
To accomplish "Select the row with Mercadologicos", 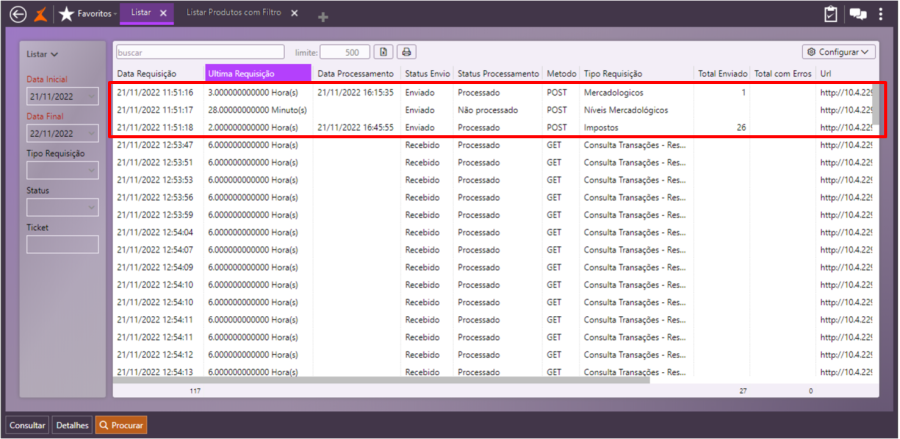I will point(493,92).
